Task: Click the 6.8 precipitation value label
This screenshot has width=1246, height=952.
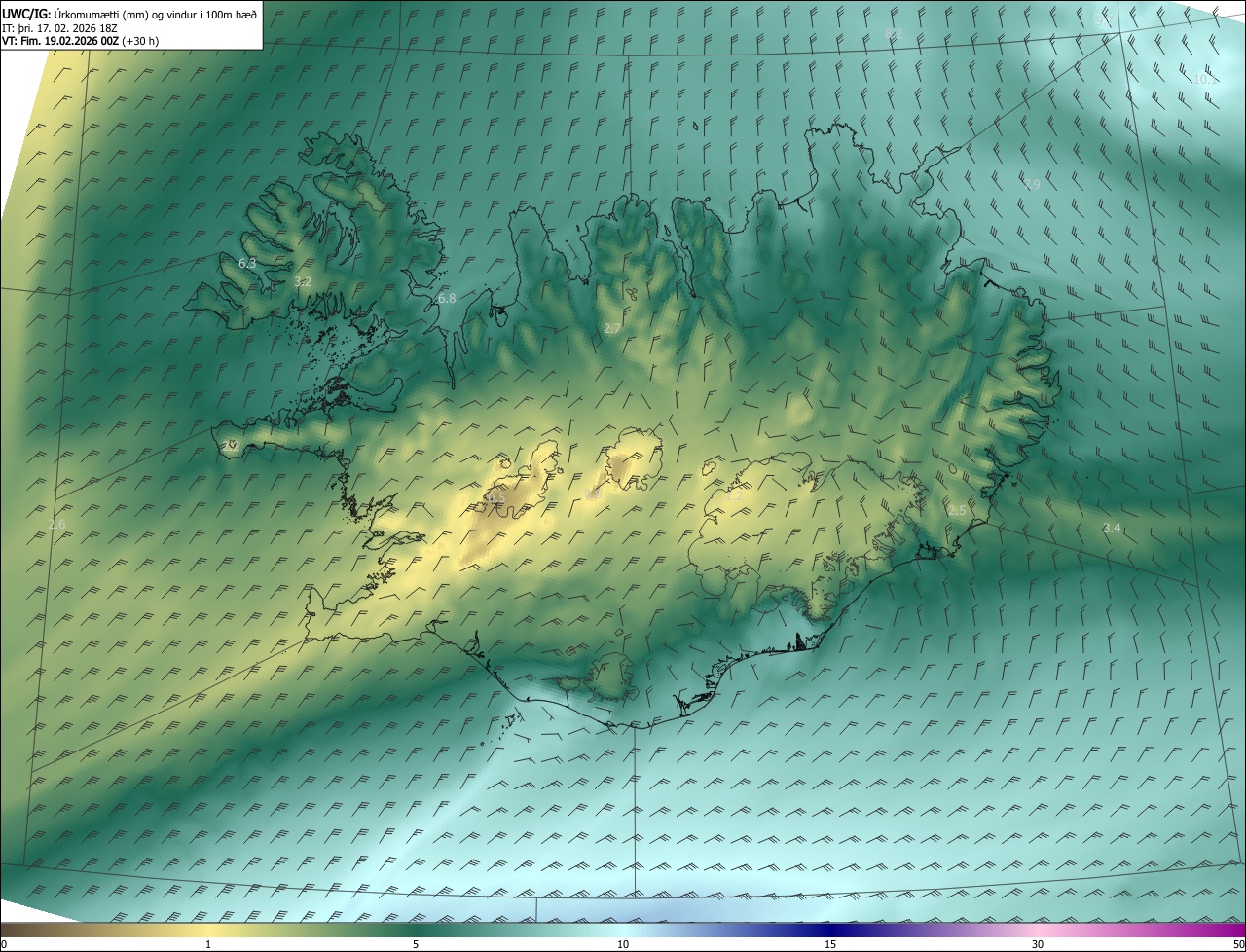Action: click(447, 298)
